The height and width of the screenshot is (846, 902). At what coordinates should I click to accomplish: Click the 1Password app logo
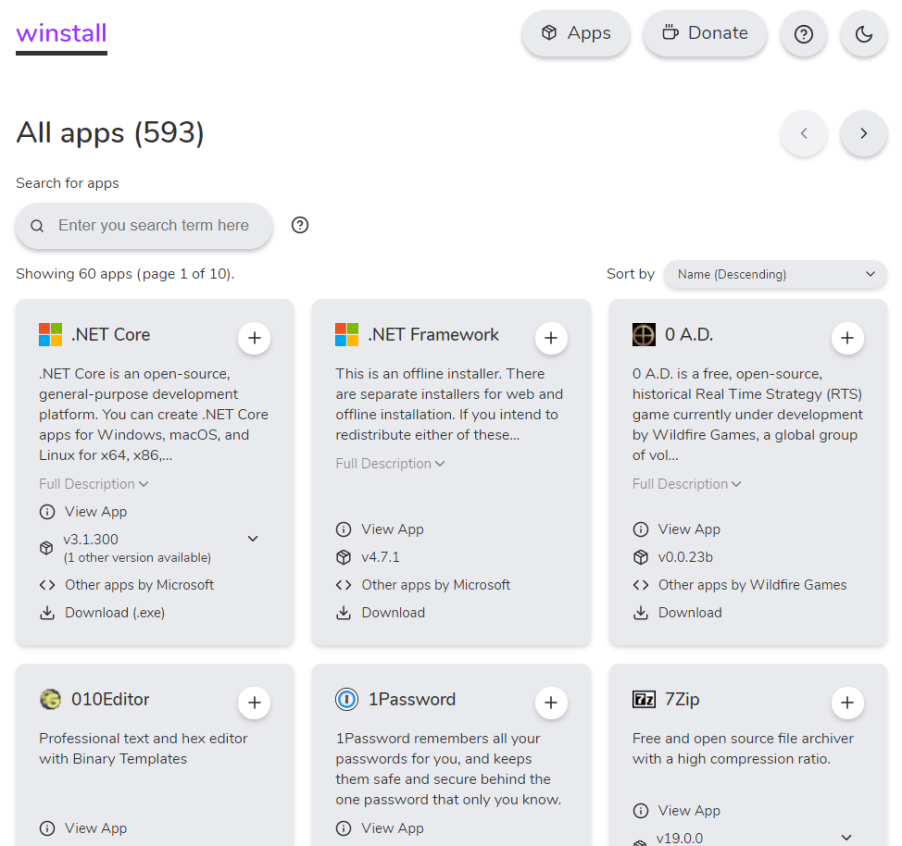pyautogui.click(x=347, y=699)
